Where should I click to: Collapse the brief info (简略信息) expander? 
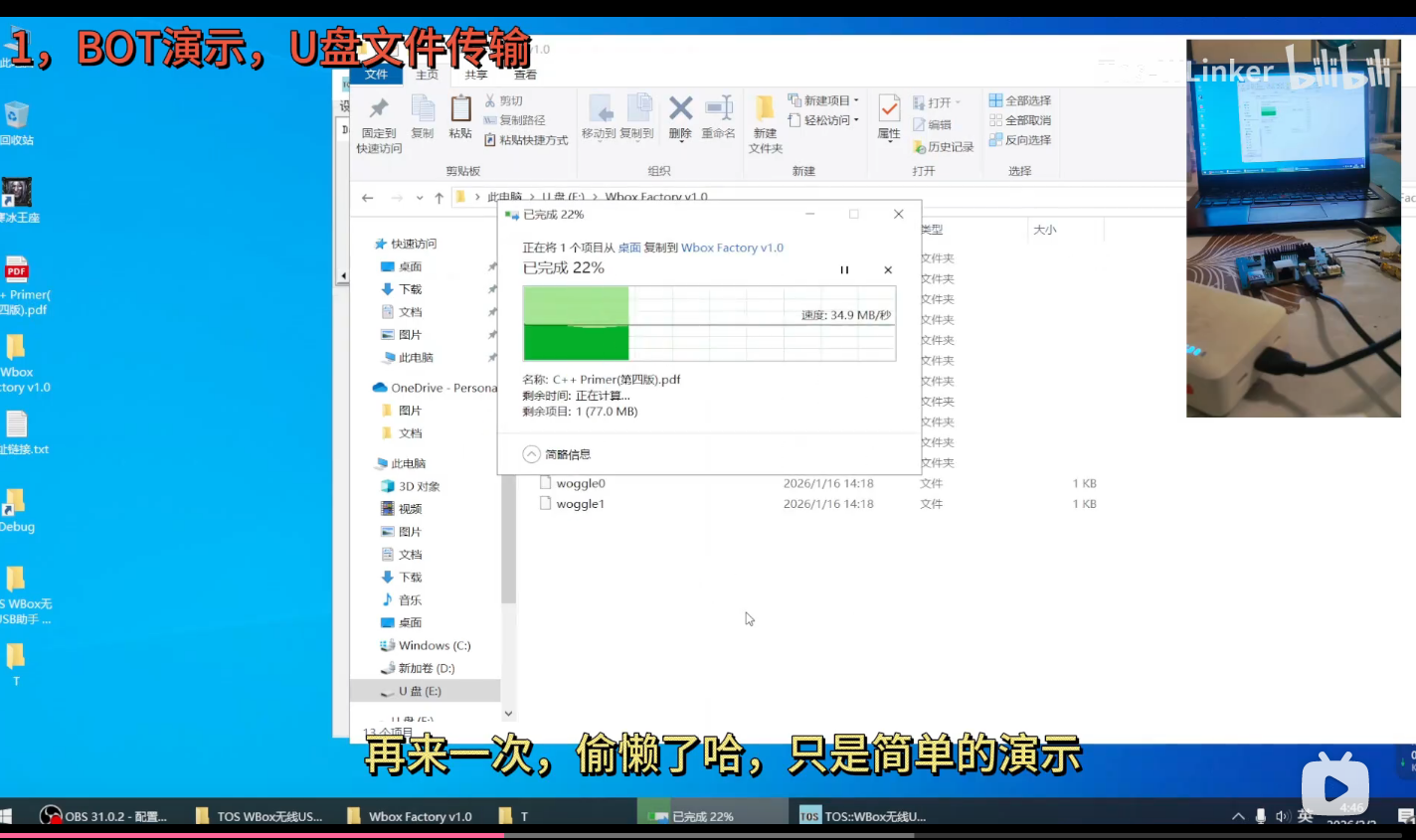[x=532, y=454]
